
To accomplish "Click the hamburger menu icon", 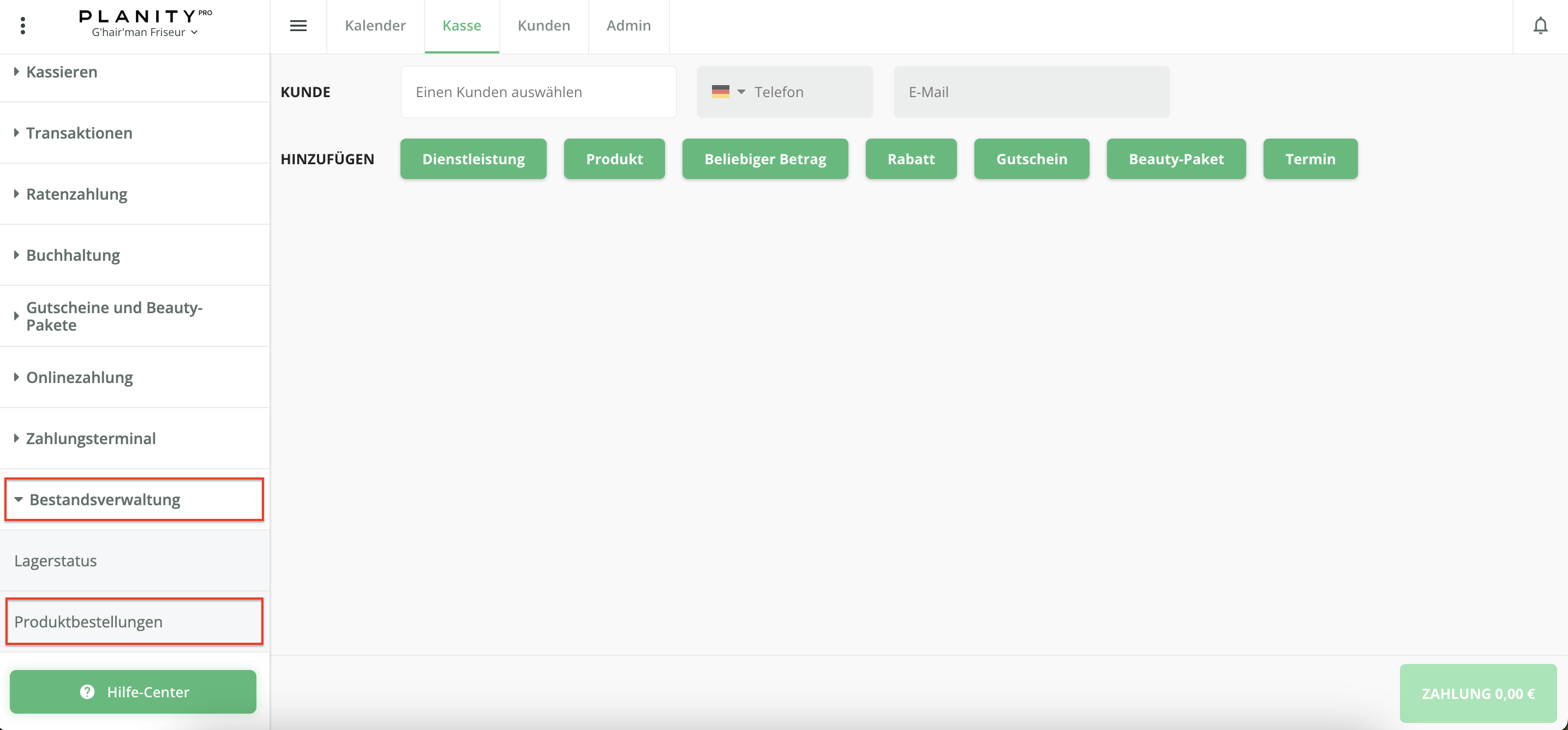I will [x=298, y=26].
